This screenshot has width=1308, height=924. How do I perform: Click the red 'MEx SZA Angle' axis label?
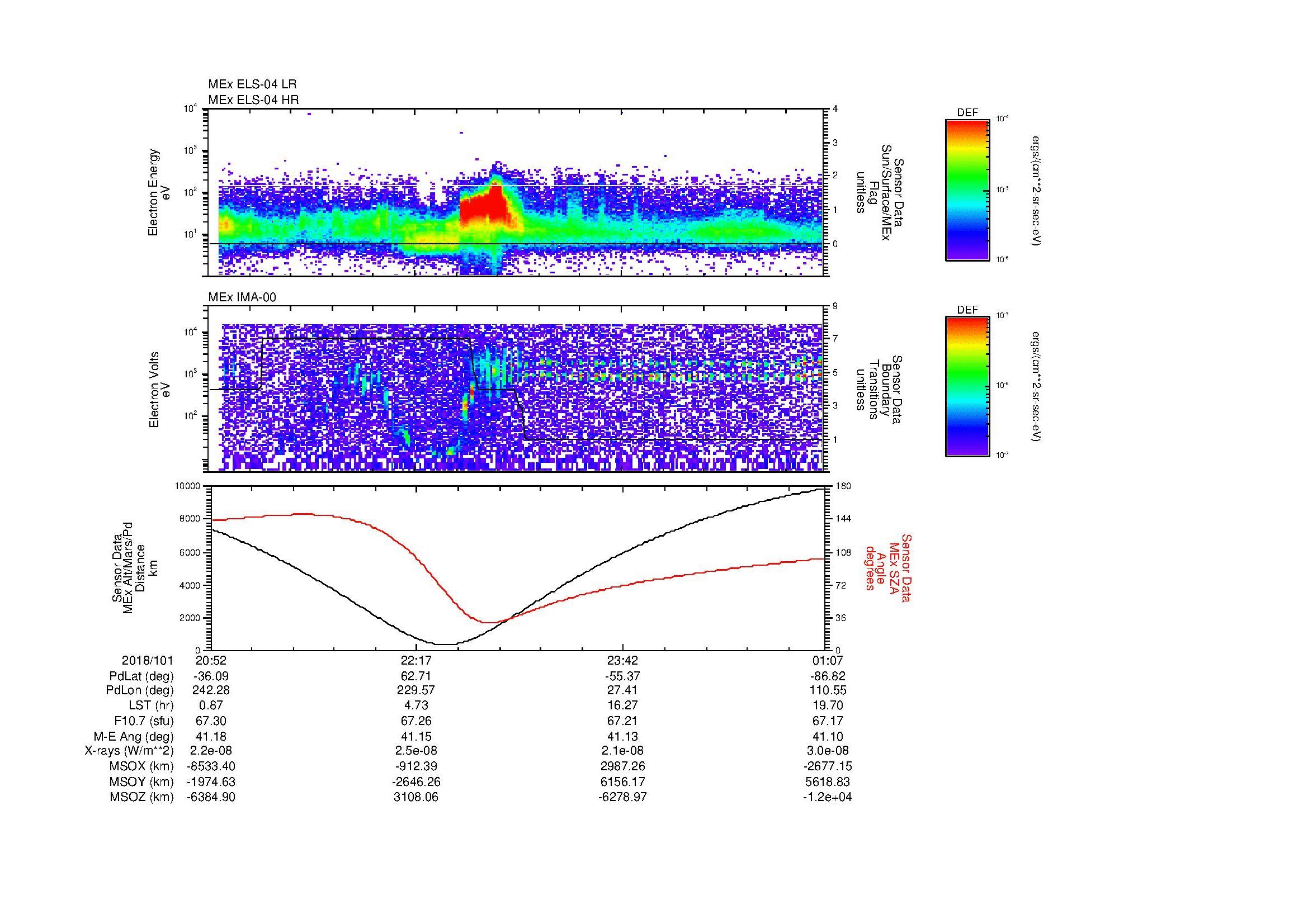click(887, 567)
